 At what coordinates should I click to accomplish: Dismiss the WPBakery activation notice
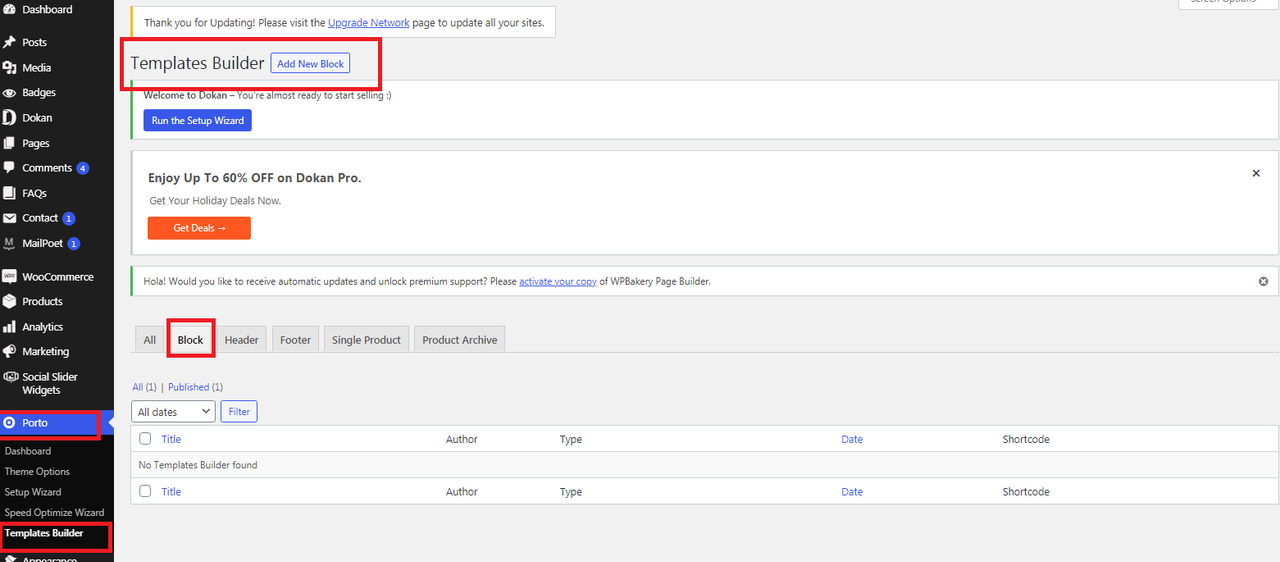click(x=1263, y=282)
